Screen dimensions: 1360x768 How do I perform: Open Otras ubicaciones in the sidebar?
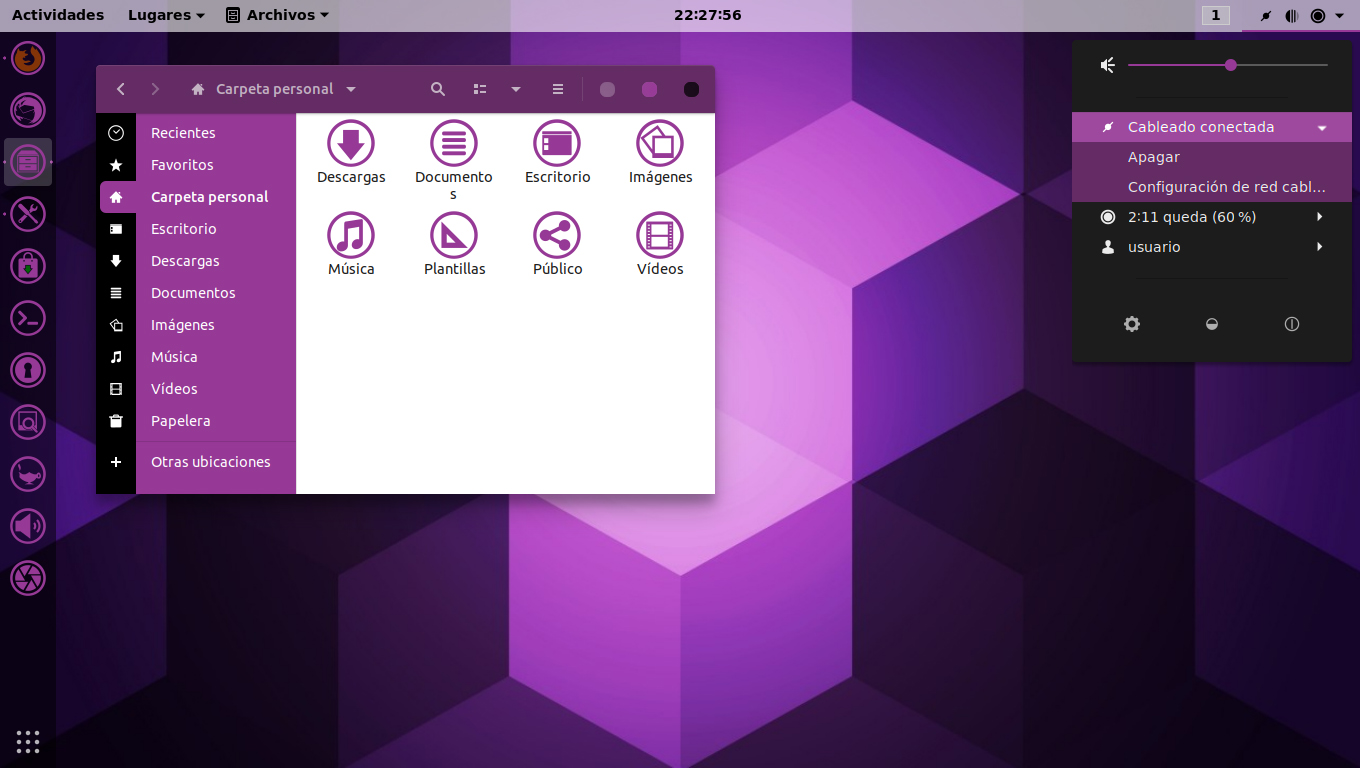pos(198,462)
